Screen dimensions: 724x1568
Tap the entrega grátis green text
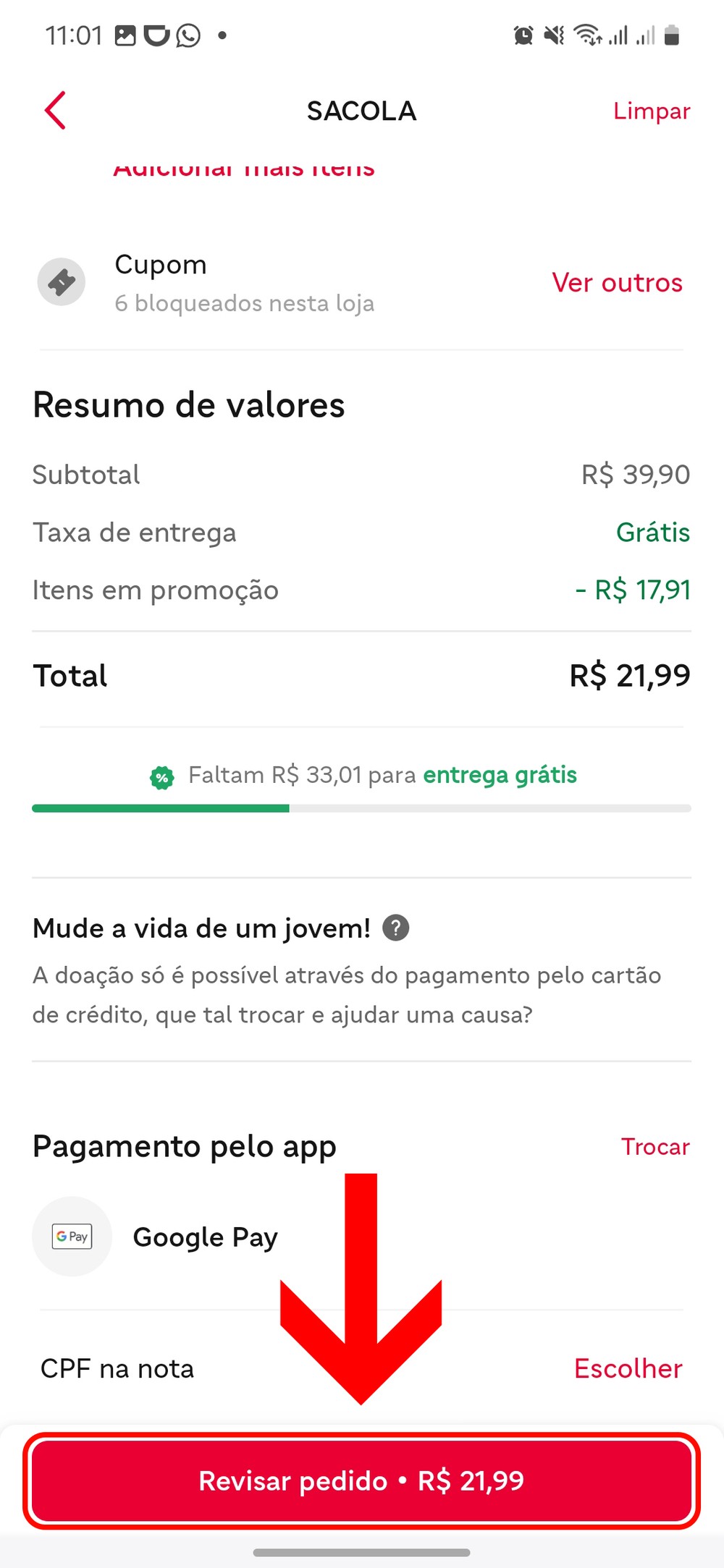click(500, 775)
